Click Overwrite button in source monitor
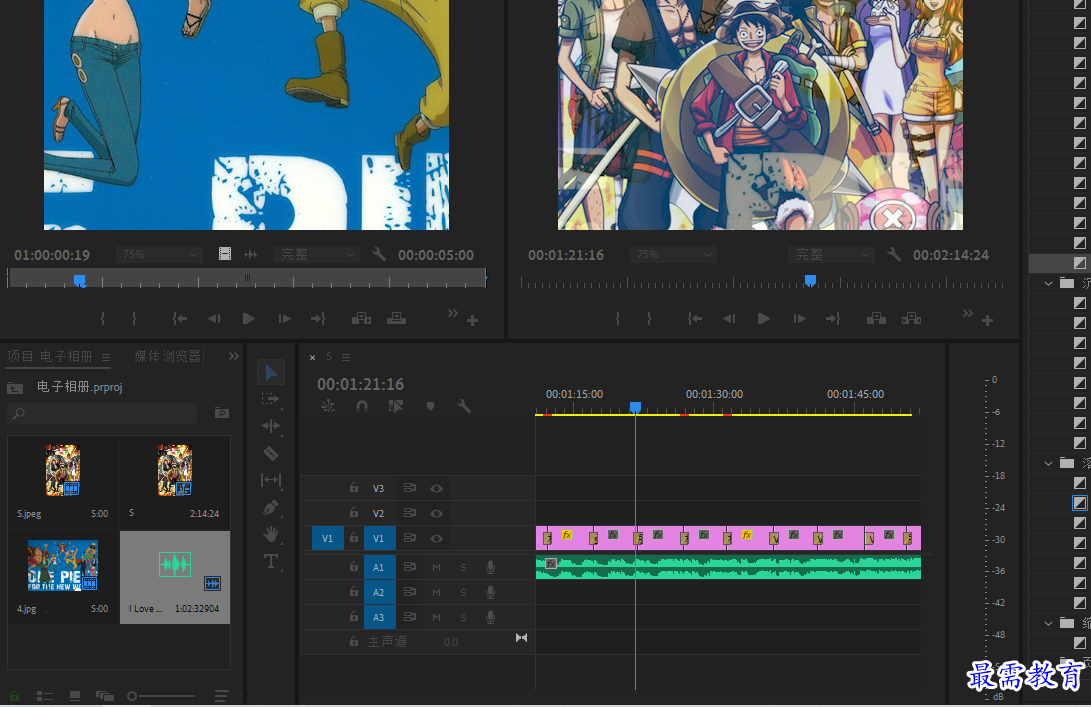1091x707 pixels. [x=397, y=319]
